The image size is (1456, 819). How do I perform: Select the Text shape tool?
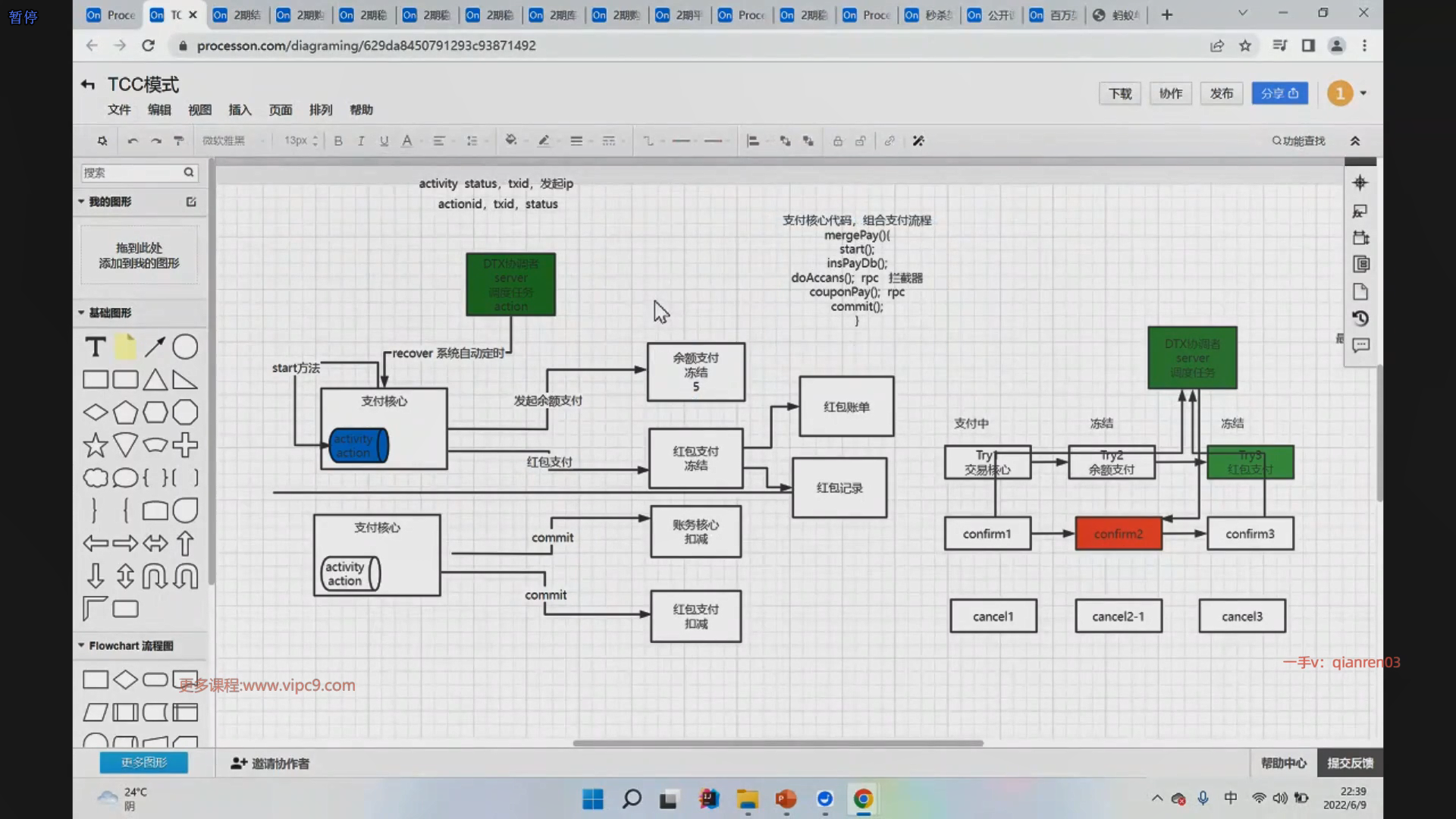[96, 347]
